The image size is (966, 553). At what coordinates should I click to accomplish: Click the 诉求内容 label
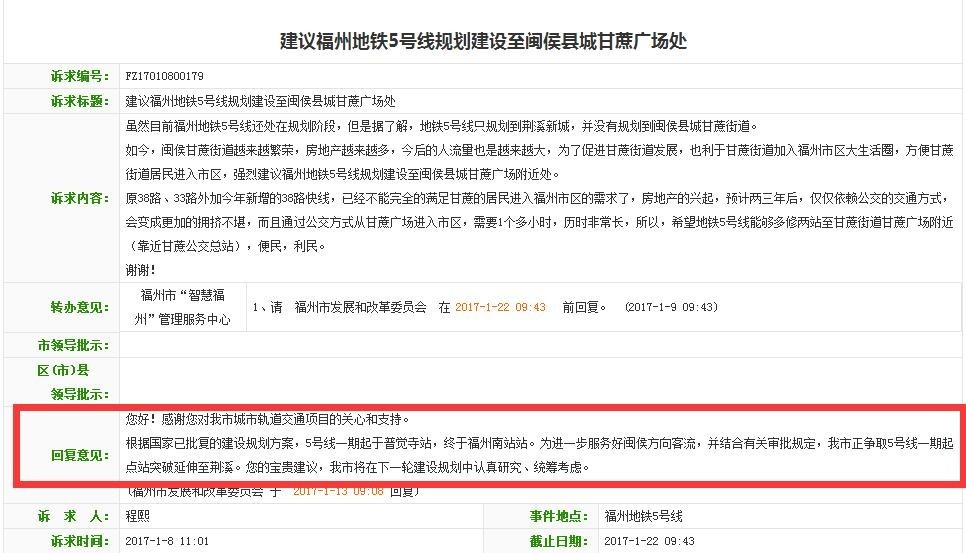point(80,198)
